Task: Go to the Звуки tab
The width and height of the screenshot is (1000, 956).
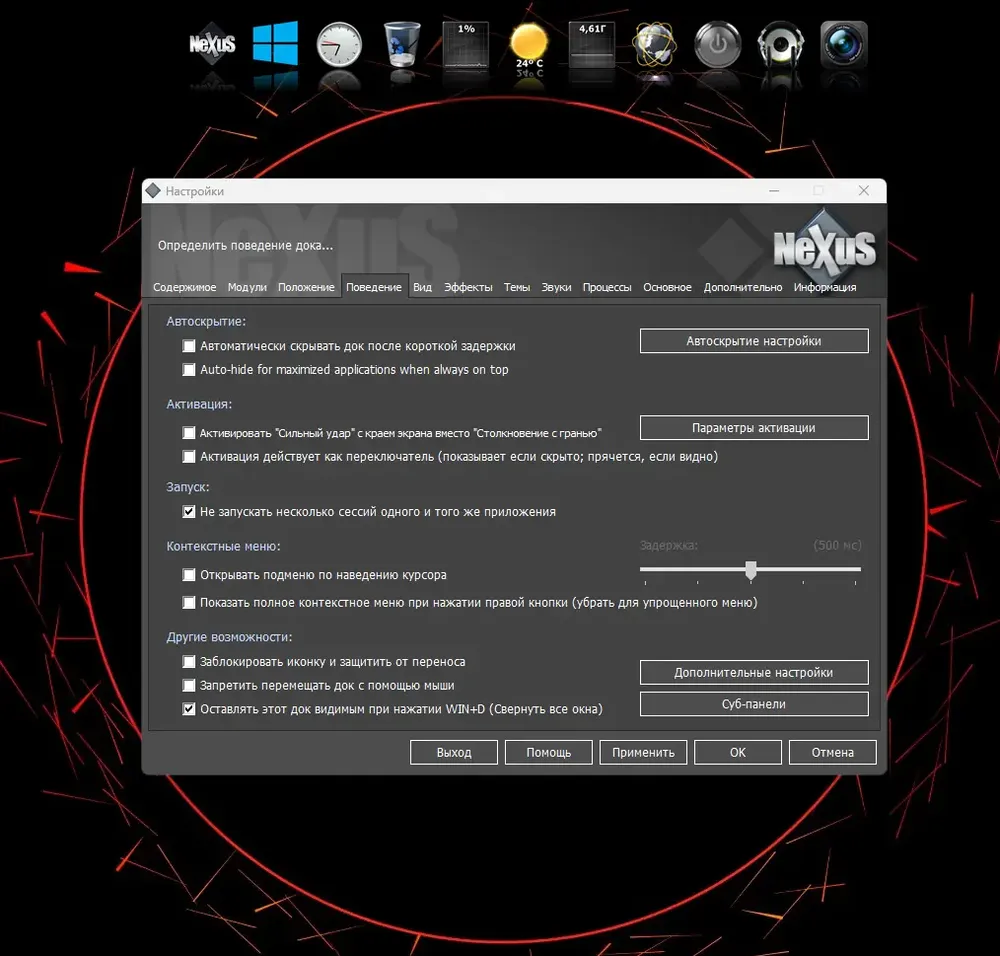Action: [556, 287]
